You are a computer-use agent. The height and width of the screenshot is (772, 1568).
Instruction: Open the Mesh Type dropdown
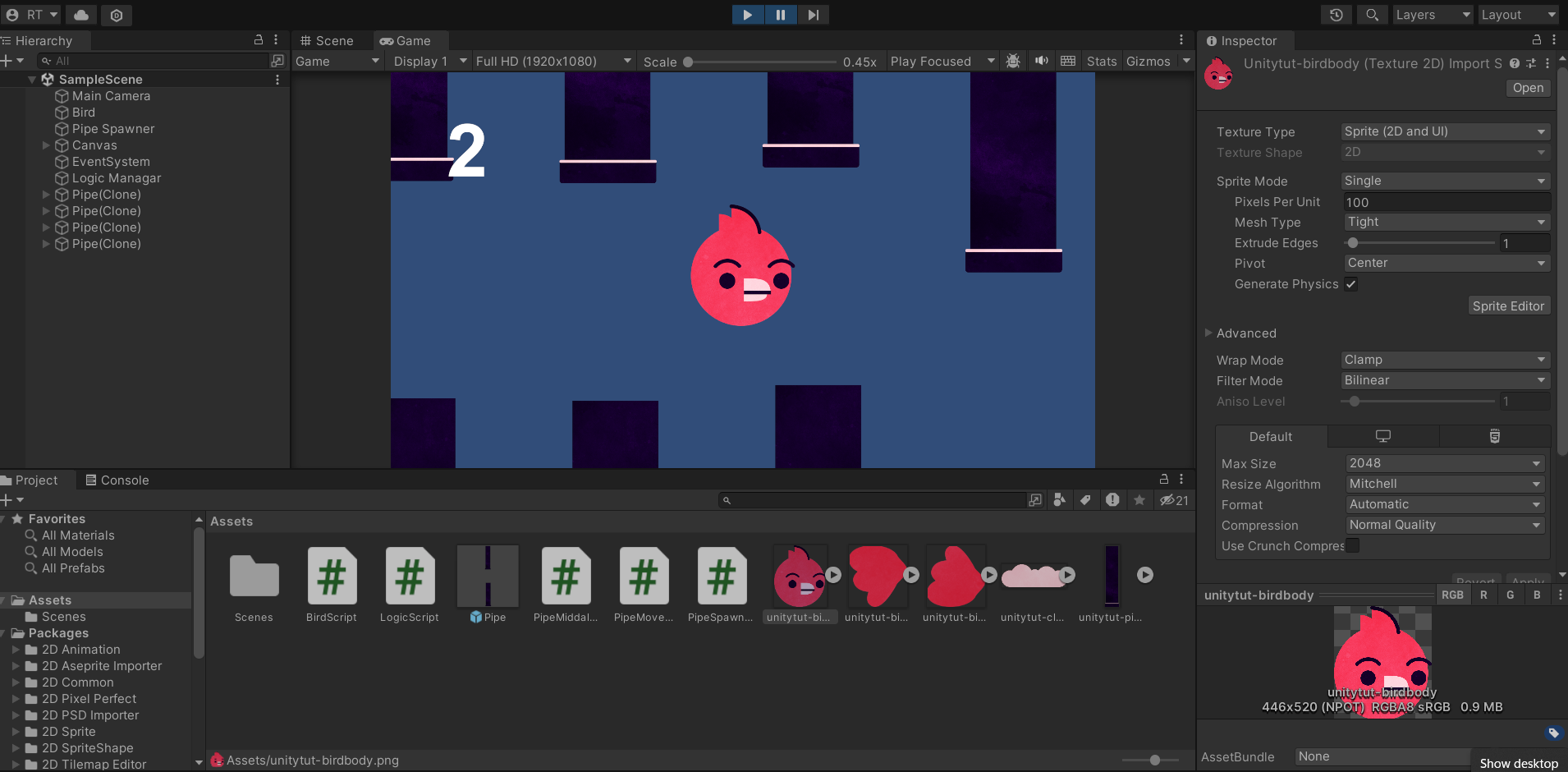pos(1446,222)
